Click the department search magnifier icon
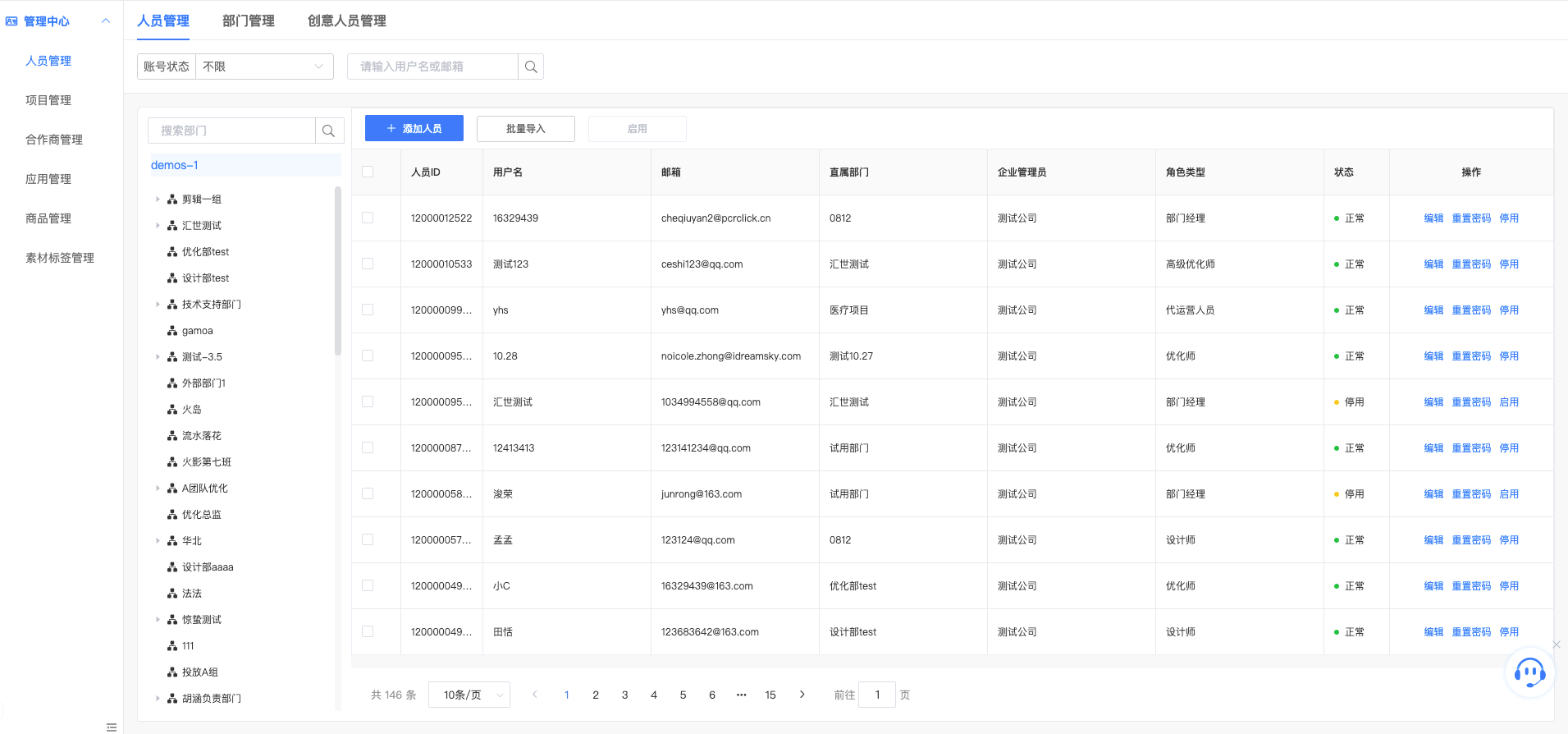The width and height of the screenshot is (1568, 734). pyautogui.click(x=328, y=131)
